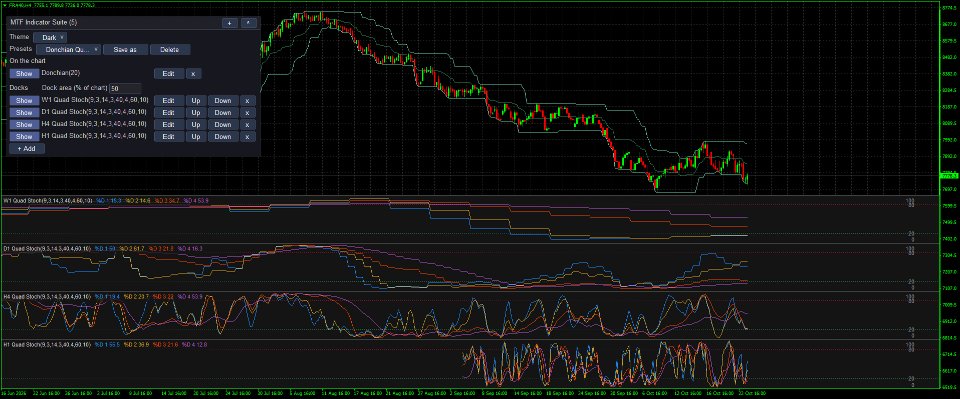Move D1 Quad Stoch dock Down
Image resolution: width=960 pixels, height=399 pixels.
(x=223, y=113)
